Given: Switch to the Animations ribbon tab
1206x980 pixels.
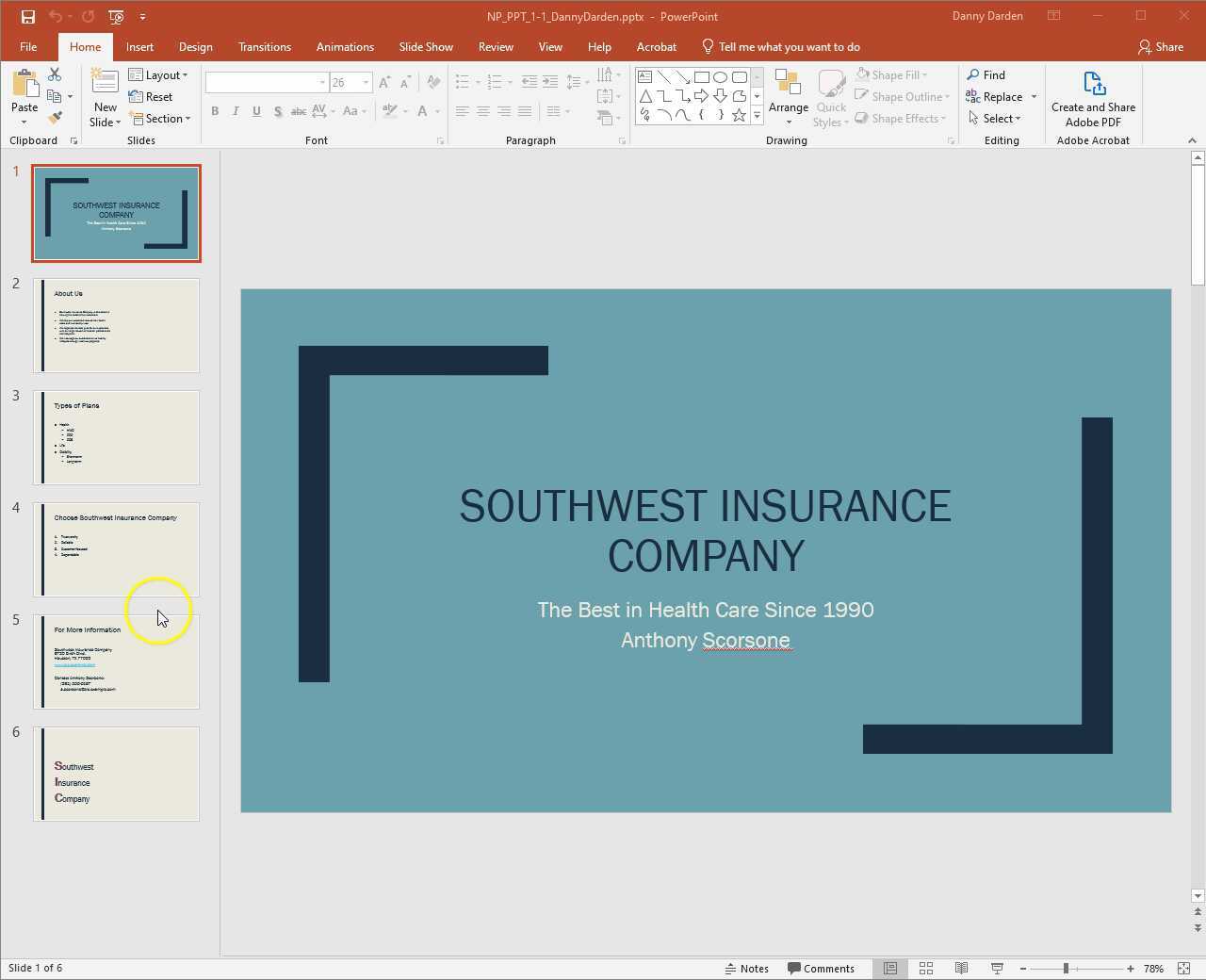Looking at the screenshot, I should click(345, 46).
